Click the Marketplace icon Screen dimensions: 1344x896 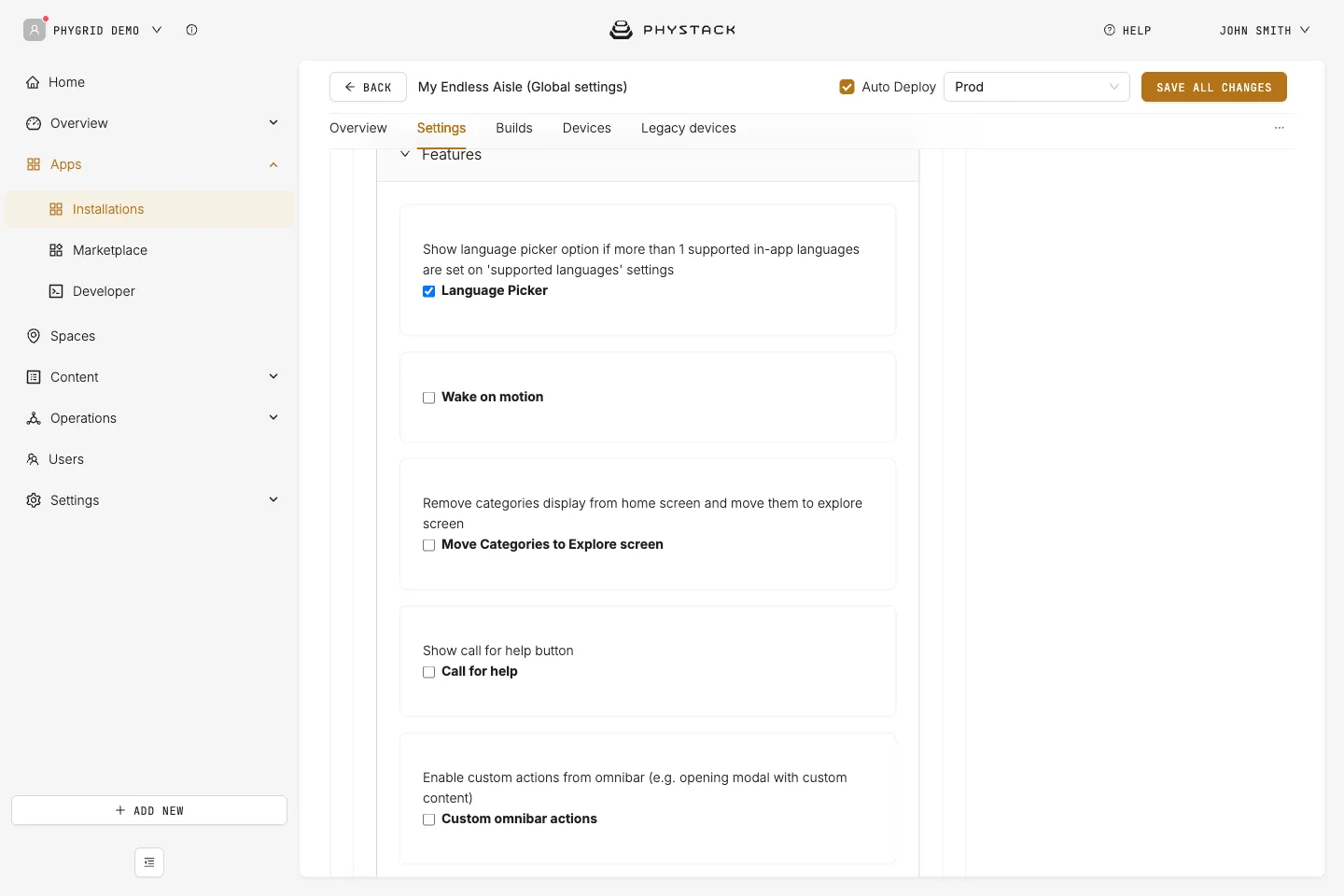pos(56,250)
